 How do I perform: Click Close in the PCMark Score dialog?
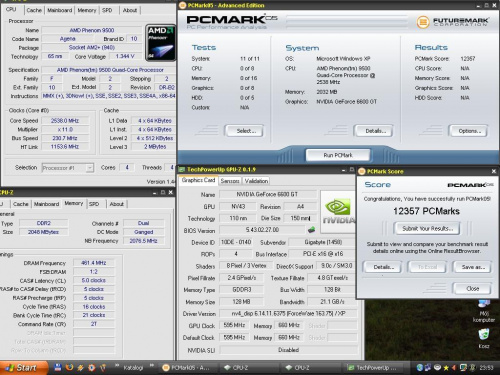click(x=473, y=288)
